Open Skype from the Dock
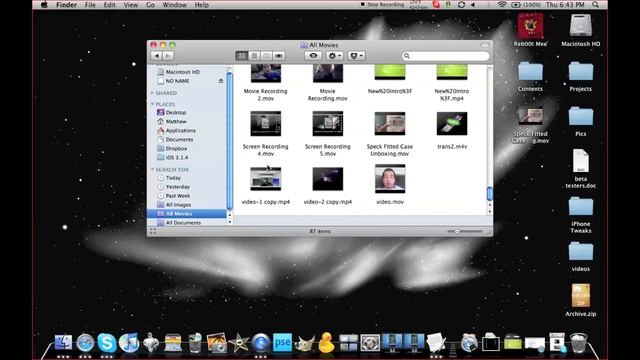640x360 pixels. pos(107,342)
